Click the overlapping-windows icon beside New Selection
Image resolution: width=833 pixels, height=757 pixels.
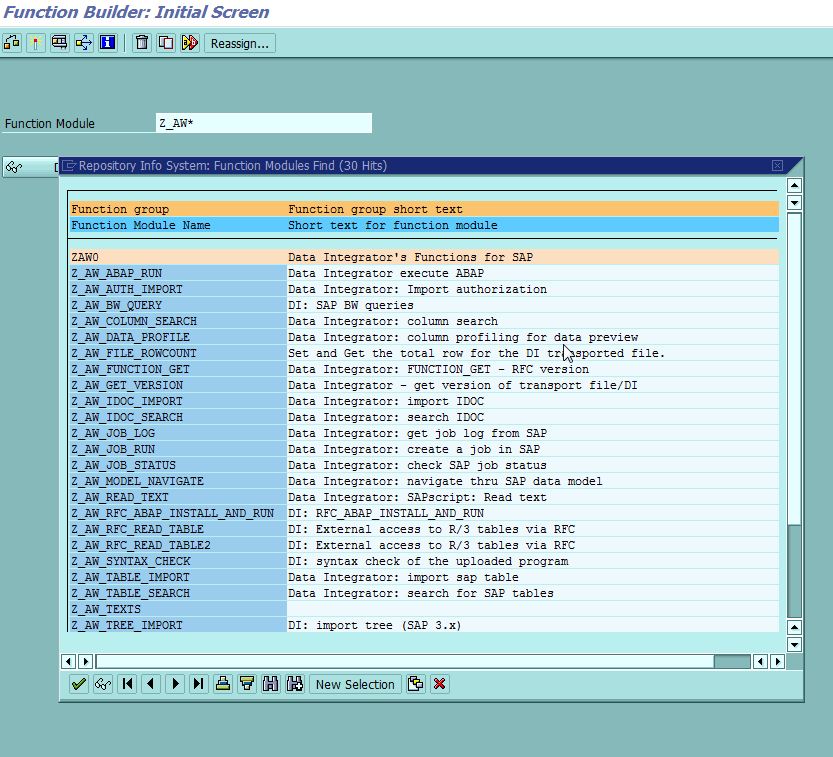pos(415,684)
